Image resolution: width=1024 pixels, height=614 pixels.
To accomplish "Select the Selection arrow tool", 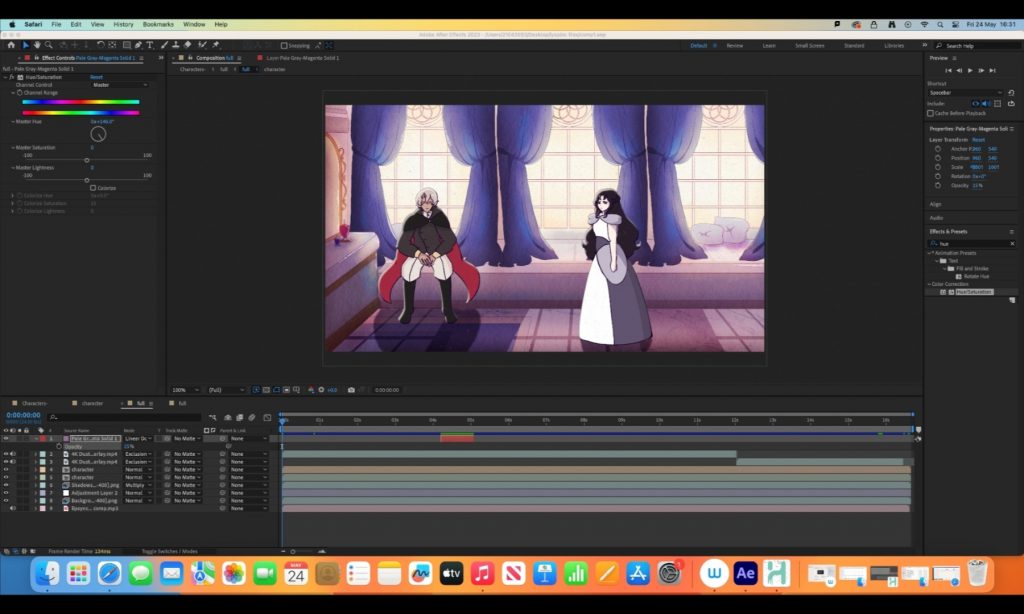I will pyautogui.click(x=25, y=45).
